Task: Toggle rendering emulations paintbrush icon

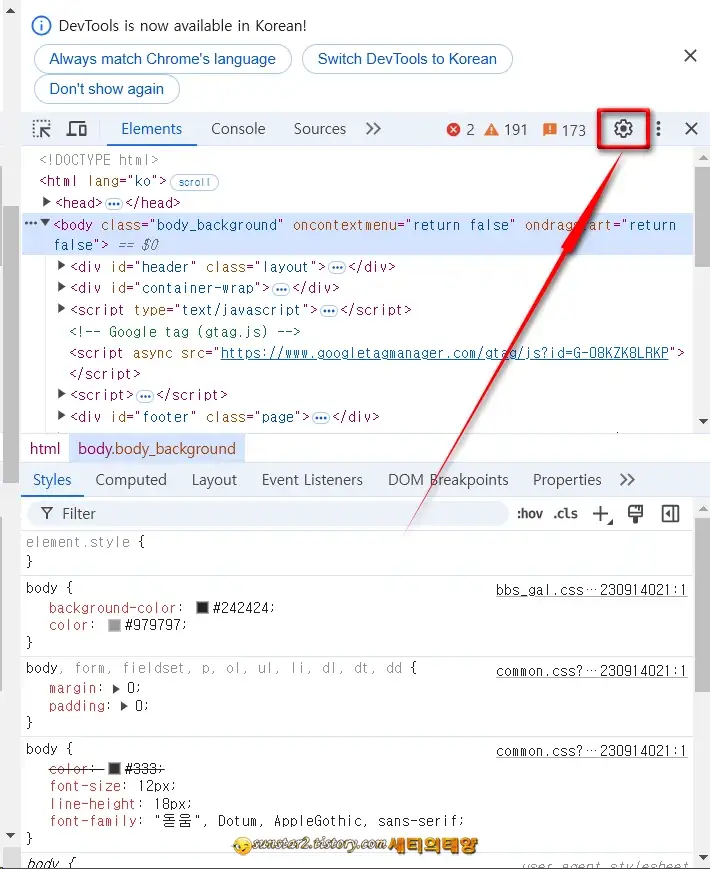Action: [636, 514]
